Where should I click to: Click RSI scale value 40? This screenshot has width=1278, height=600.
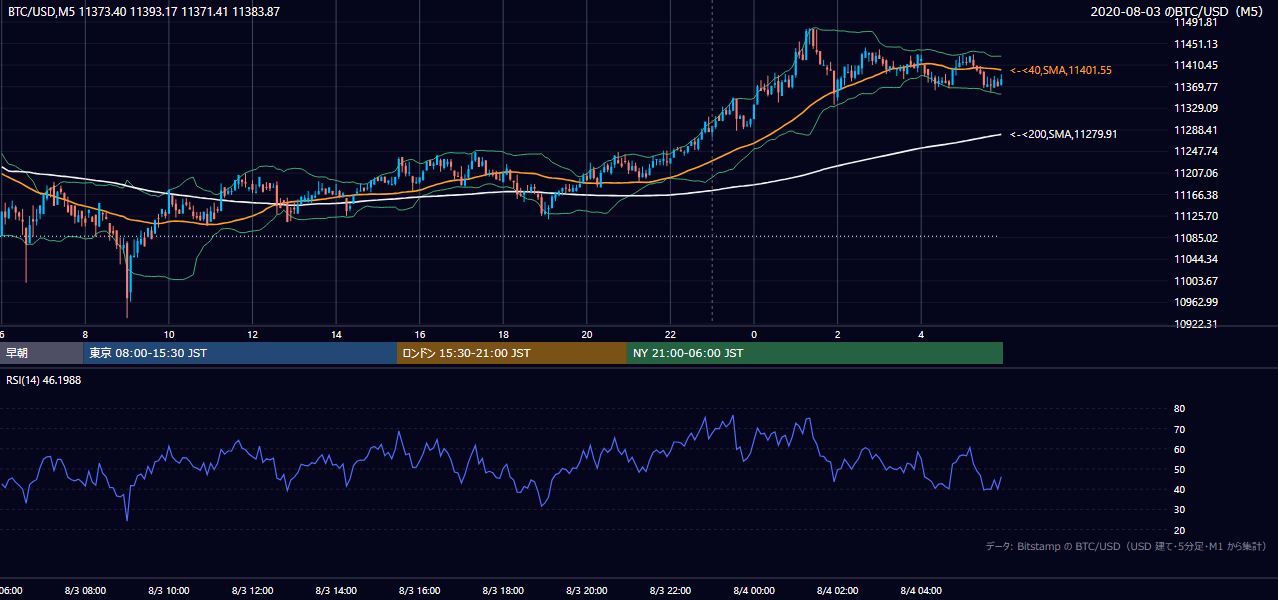(x=1180, y=489)
